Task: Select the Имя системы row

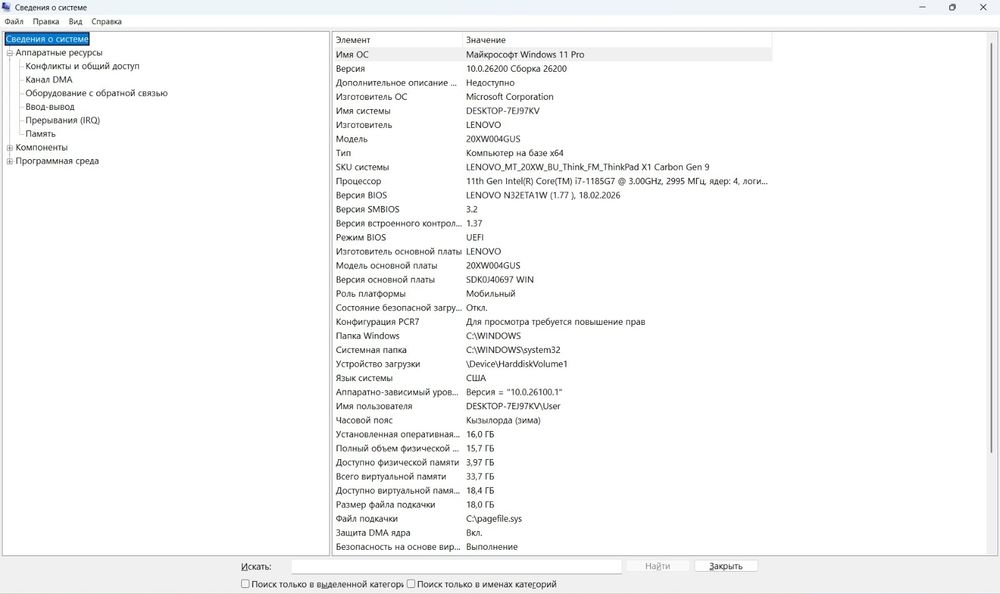Action: click(552, 111)
